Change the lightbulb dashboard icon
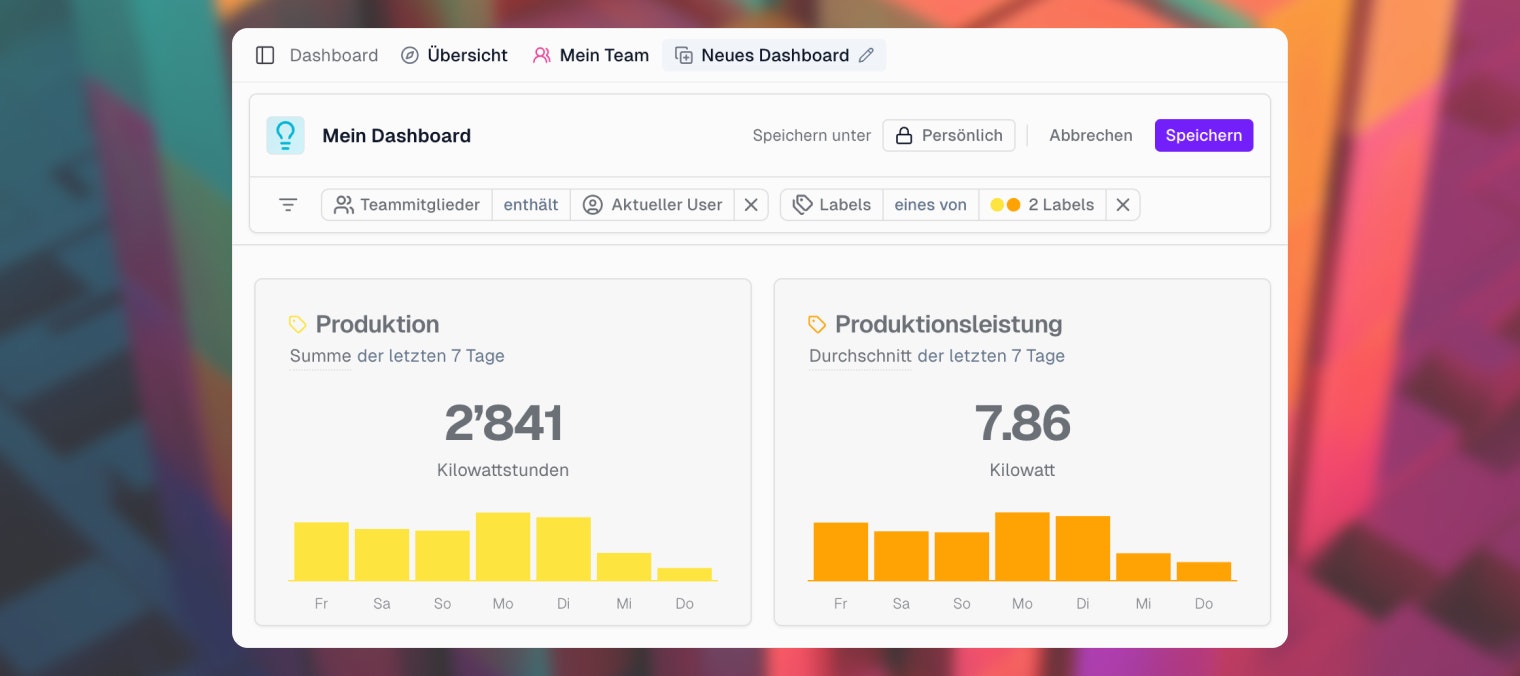This screenshot has height=676, width=1520. [x=285, y=135]
